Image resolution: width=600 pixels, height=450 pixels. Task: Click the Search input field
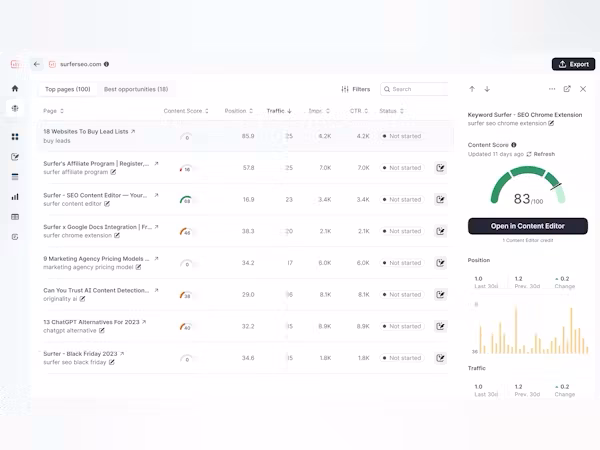tap(416, 89)
